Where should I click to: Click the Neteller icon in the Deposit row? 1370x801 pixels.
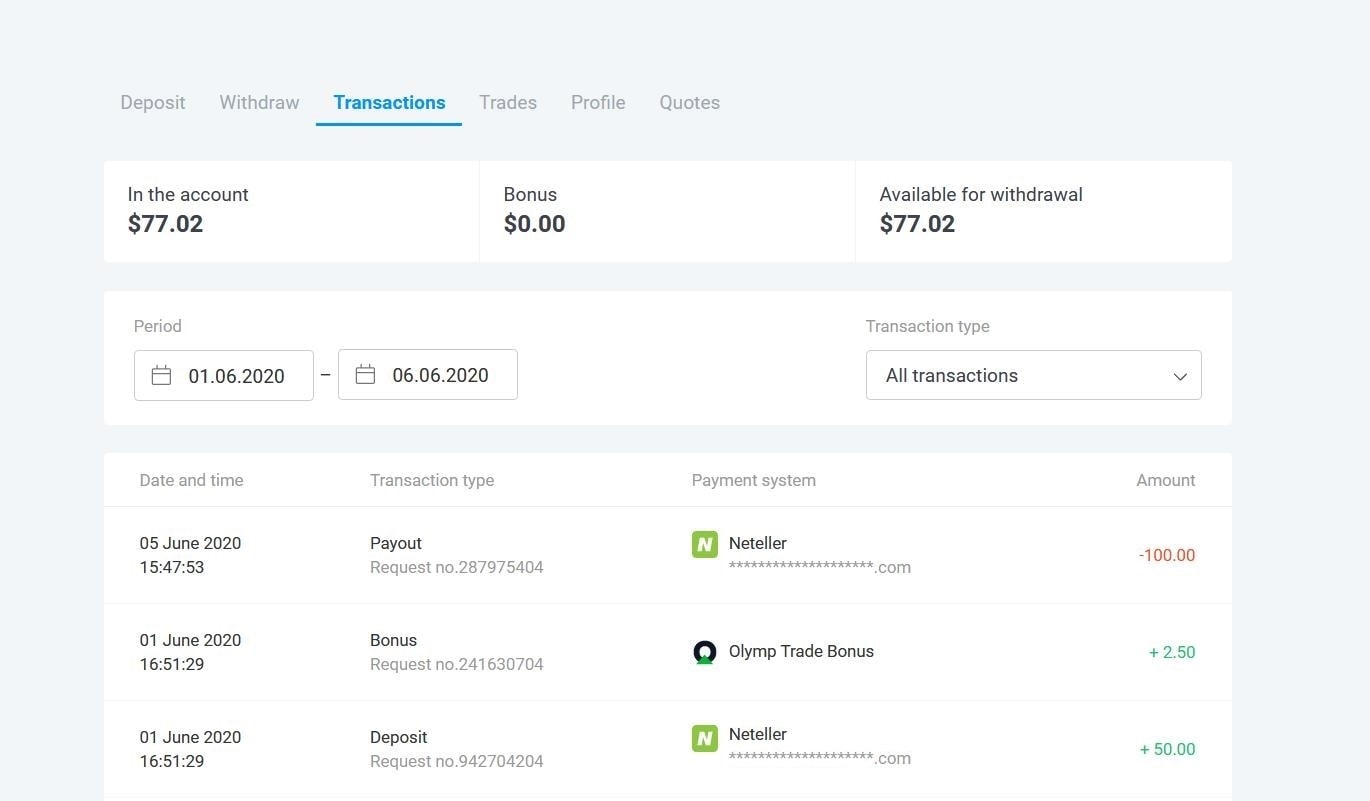[x=705, y=739]
